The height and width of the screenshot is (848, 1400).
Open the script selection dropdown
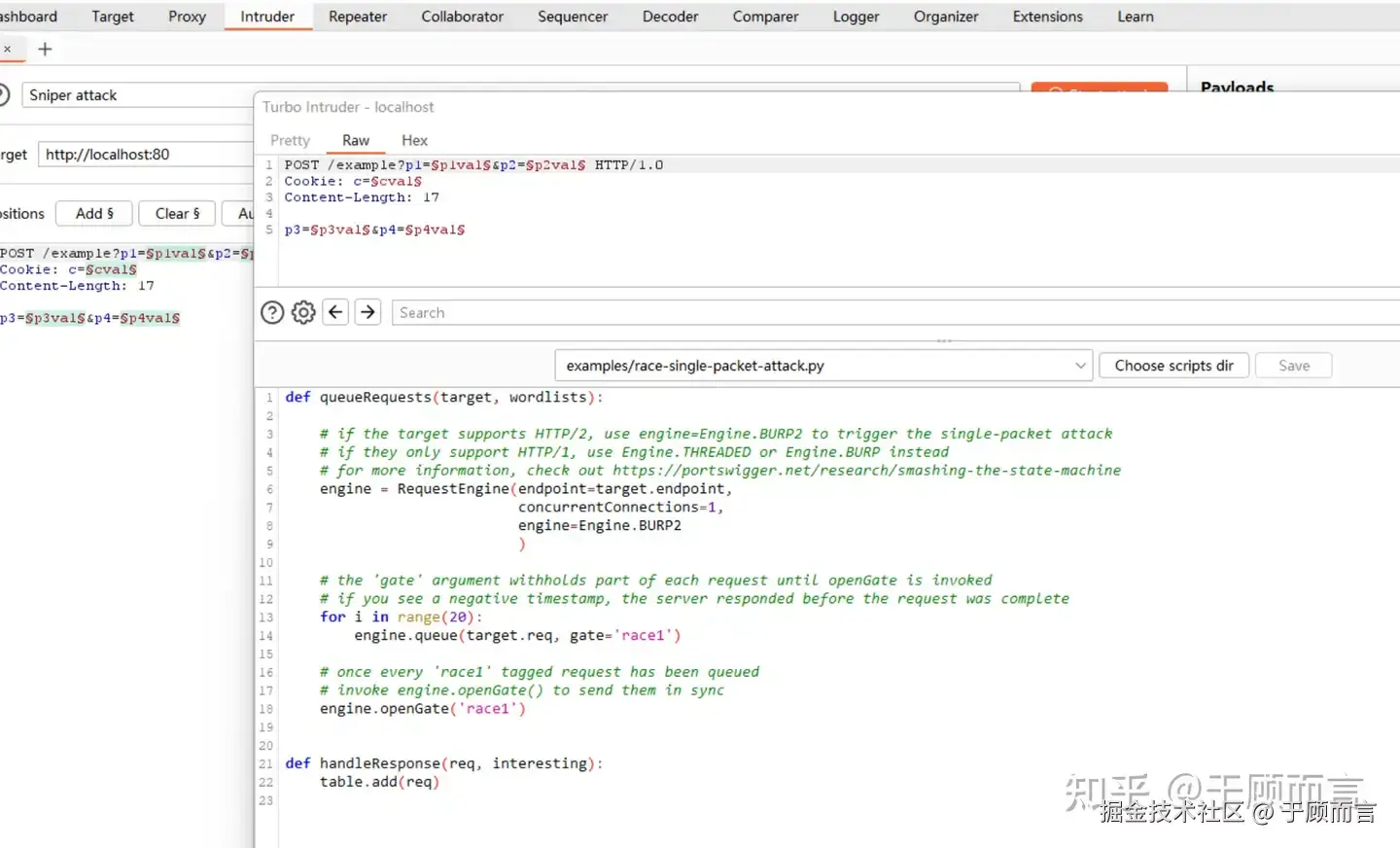(823, 366)
